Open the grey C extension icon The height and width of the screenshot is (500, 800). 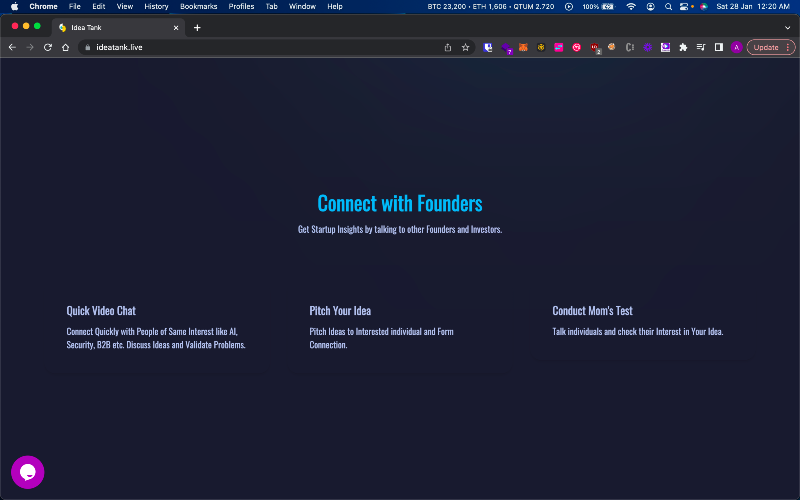630,47
